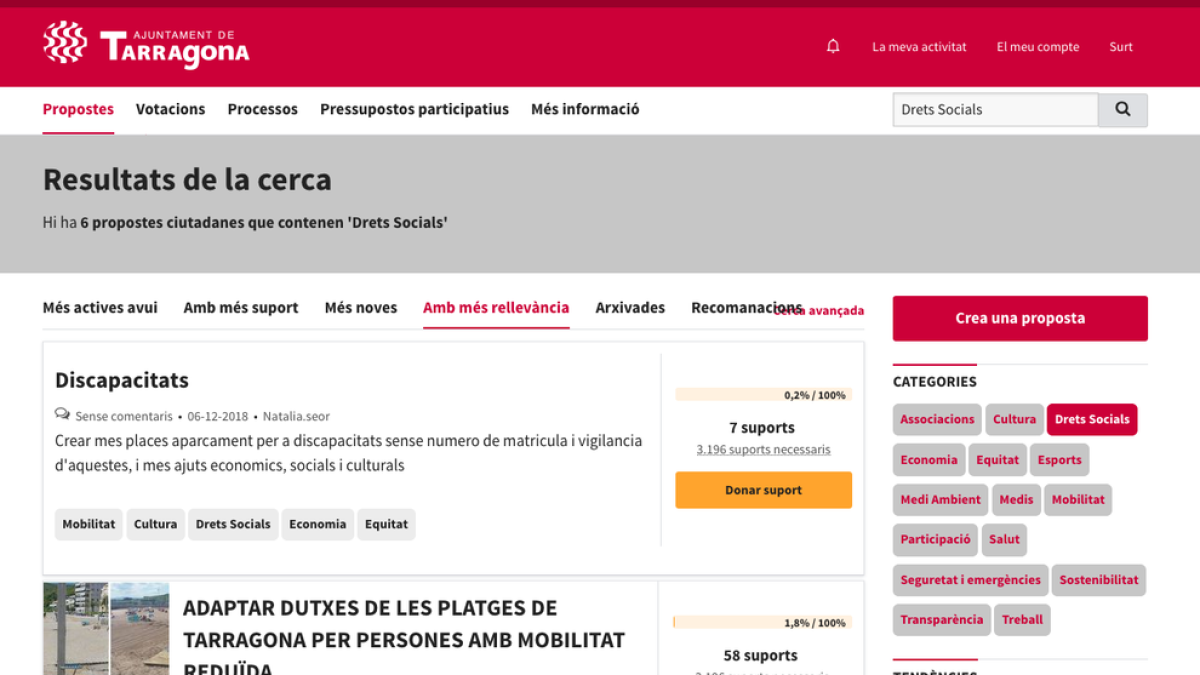Click the magnifying glass search button
This screenshot has height=675, width=1200.
coord(1122,110)
